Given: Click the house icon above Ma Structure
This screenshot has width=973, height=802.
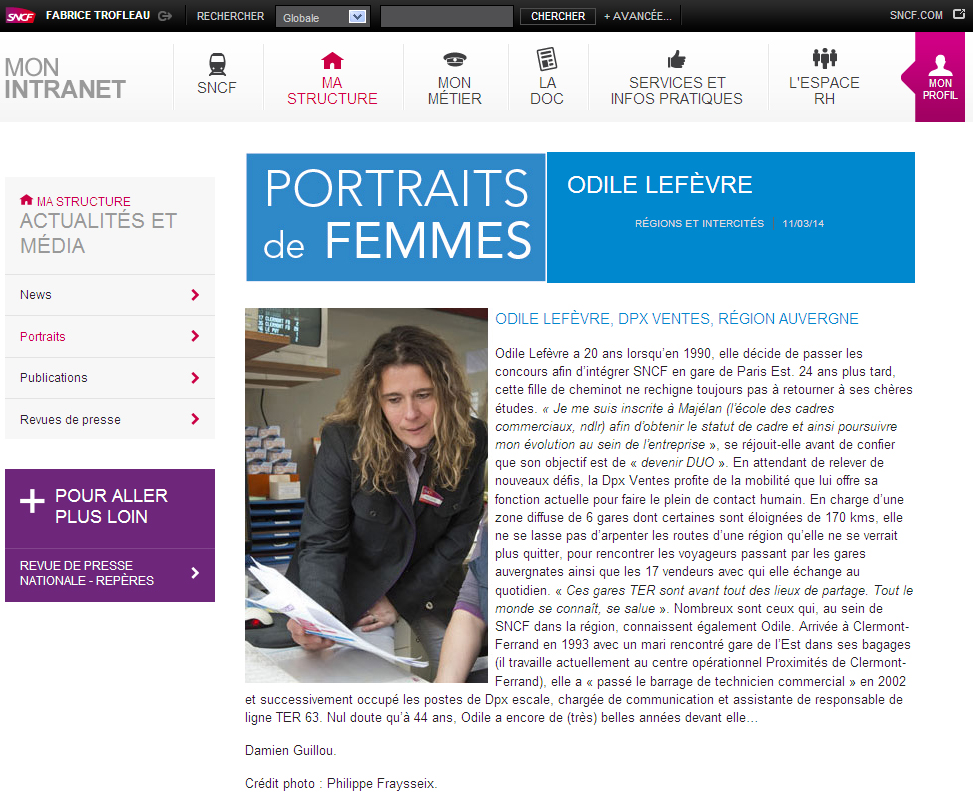Looking at the screenshot, I should click(x=332, y=61).
